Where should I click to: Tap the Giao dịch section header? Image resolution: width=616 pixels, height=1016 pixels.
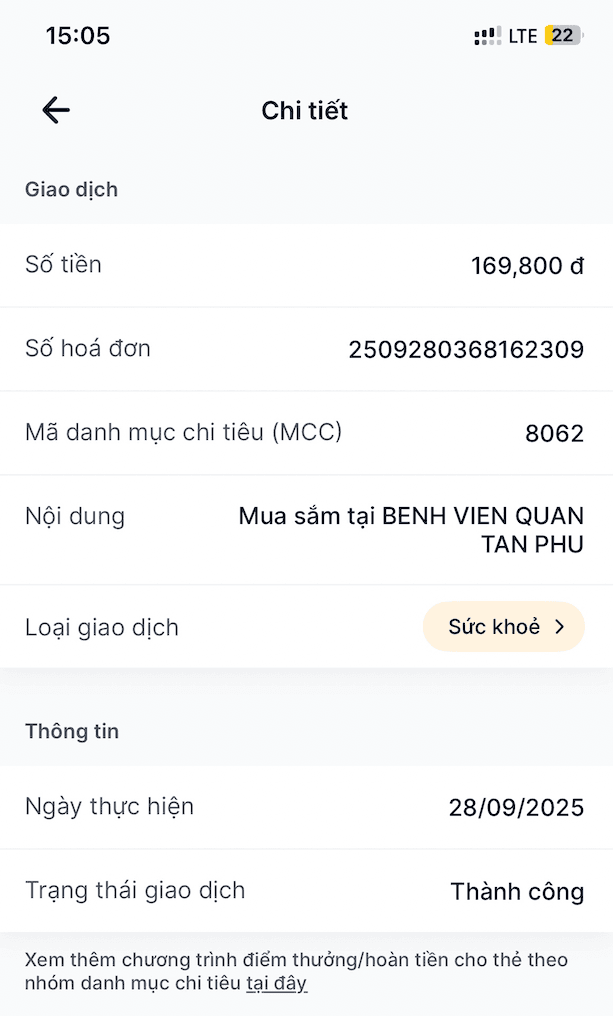click(71, 189)
